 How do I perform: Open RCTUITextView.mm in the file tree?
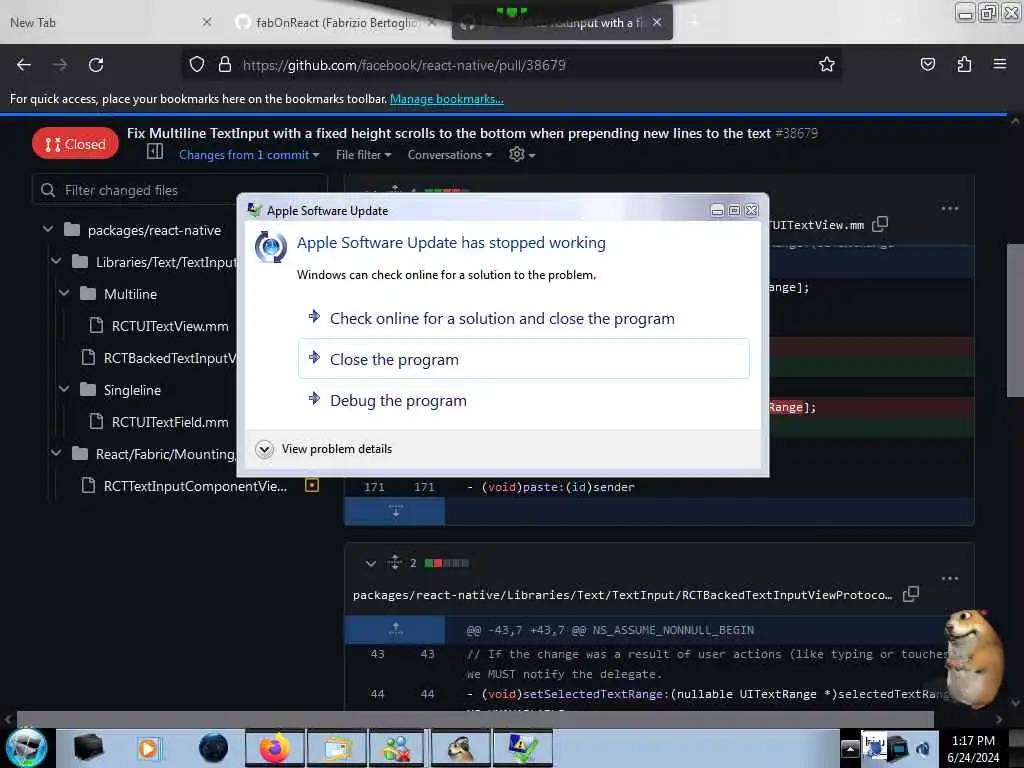(x=170, y=326)
